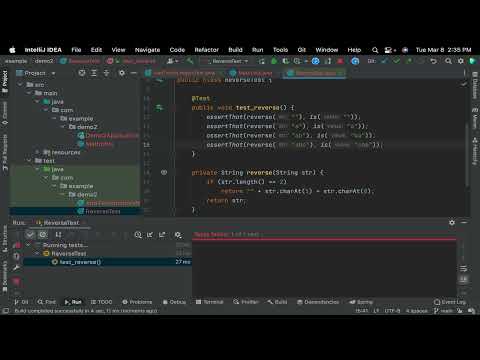Hide the Project panel with minus icon
Viewport: 480px width, 360px height.
[134, 73]
